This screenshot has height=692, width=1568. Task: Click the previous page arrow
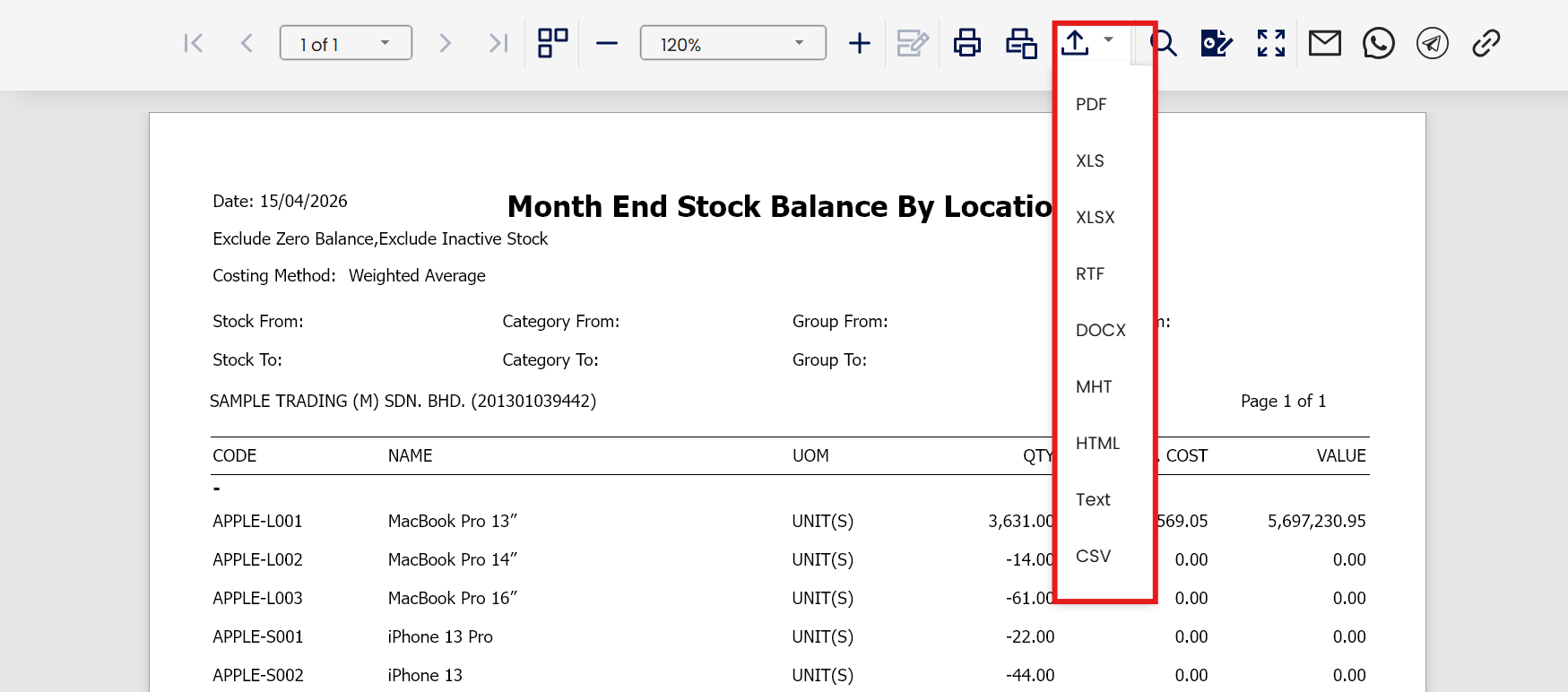[247, 43]
